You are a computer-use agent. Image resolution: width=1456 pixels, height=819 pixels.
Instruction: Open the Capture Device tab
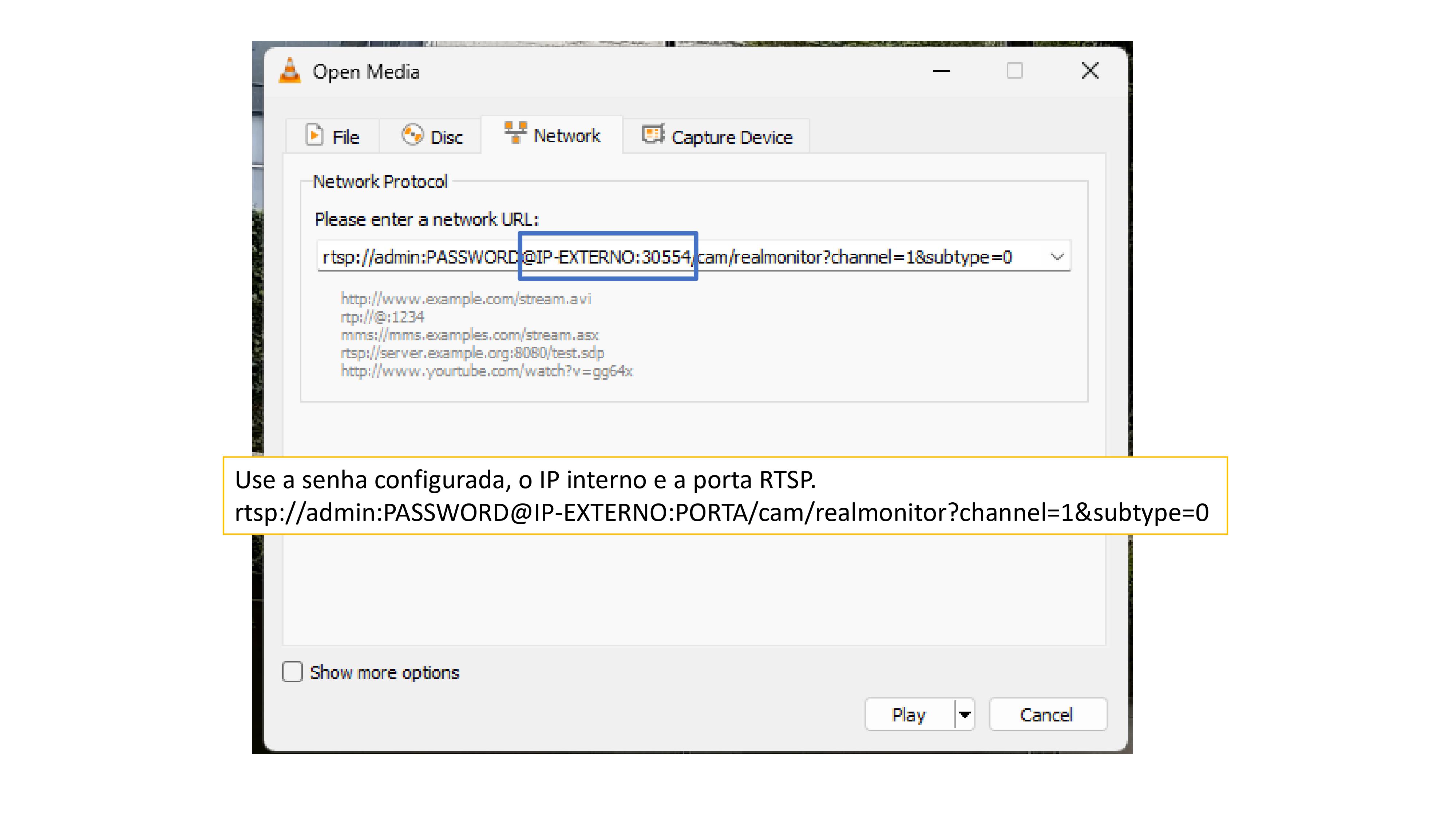pos(731,137)
